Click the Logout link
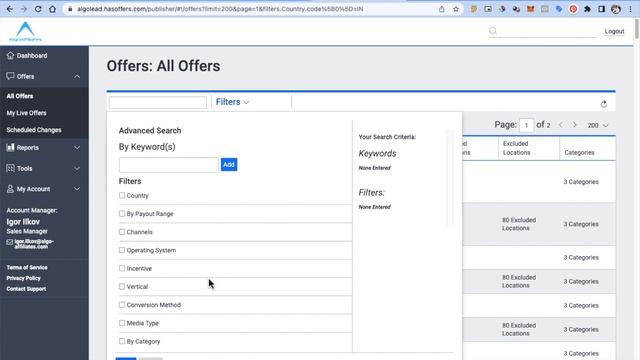Screen dimensions: 640x360 (x=614, y=31)
